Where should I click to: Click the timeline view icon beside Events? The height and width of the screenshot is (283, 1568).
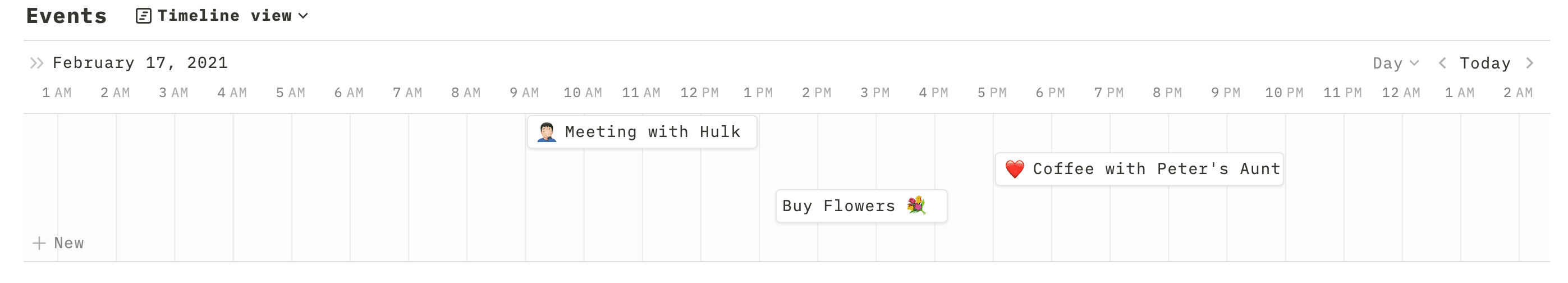pyautogui.click(x=143, y=16)
